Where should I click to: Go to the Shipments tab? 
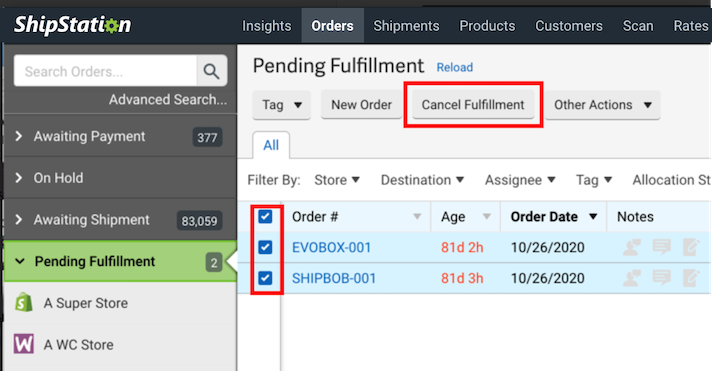click(406, 26)
